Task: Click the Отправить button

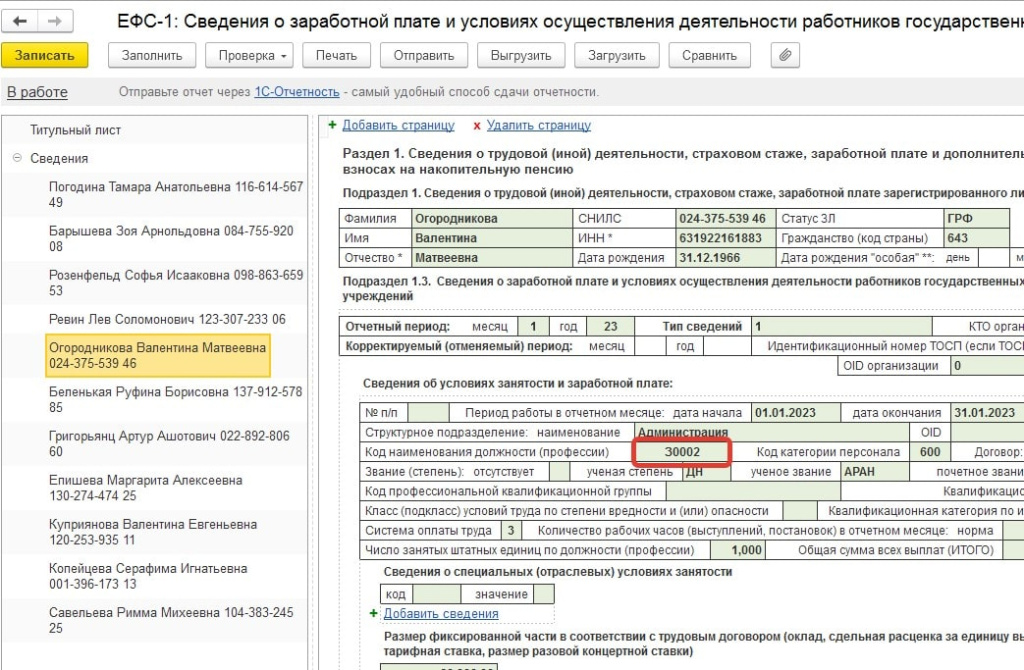Action: (x=425, y=55)
